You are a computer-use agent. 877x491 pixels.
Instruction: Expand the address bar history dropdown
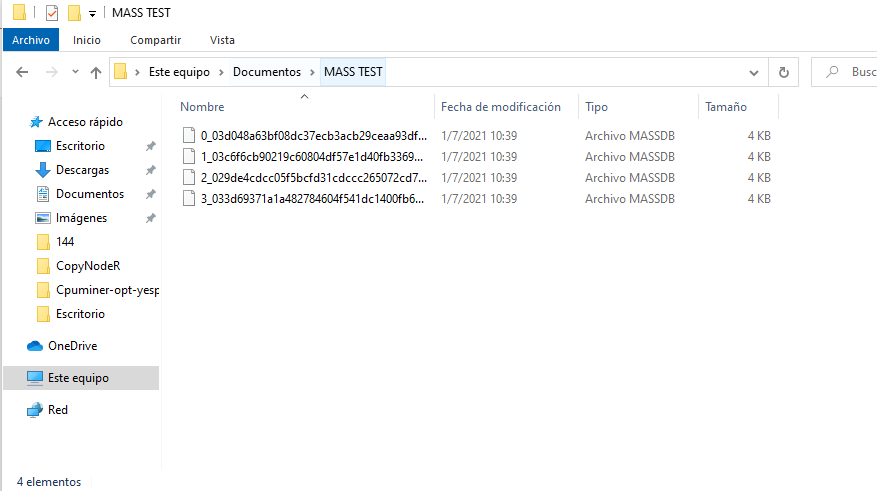pos(755,72)
